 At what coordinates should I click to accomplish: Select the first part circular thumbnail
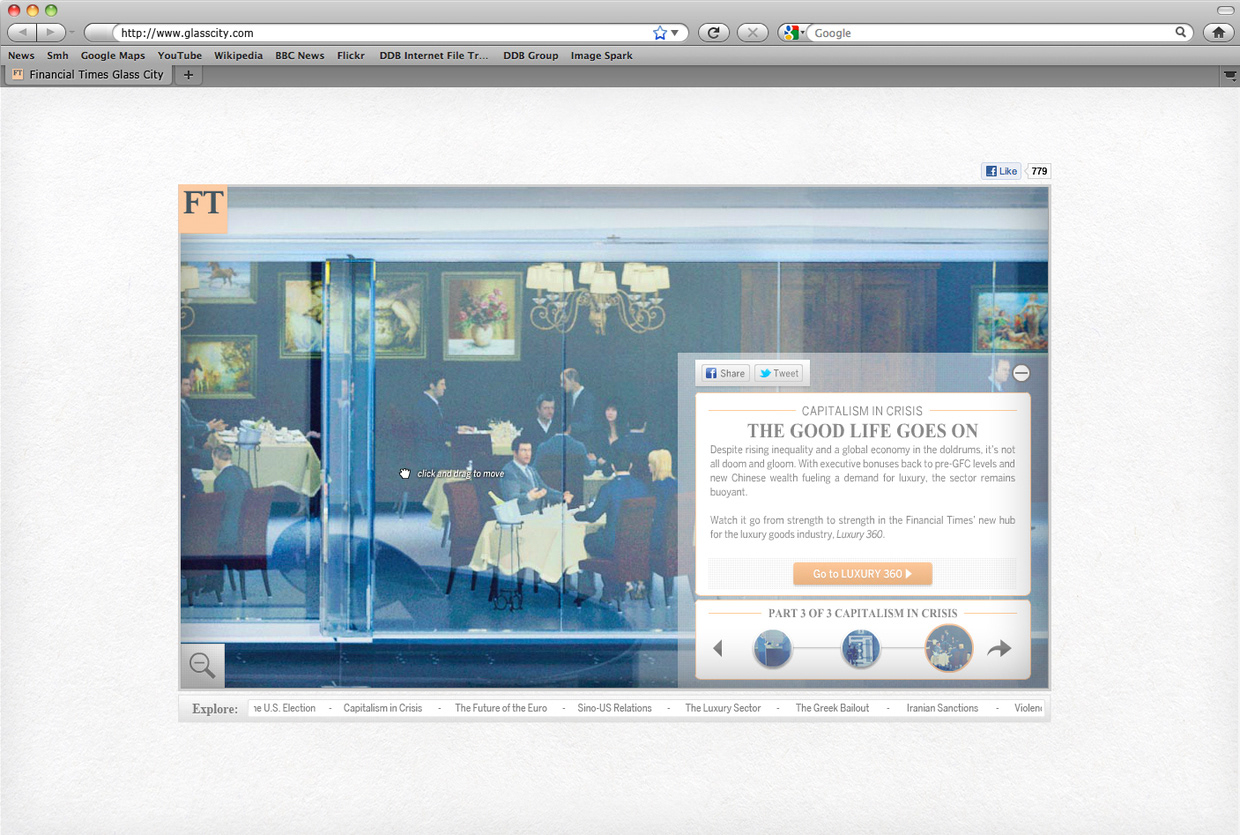coord(772,649)
